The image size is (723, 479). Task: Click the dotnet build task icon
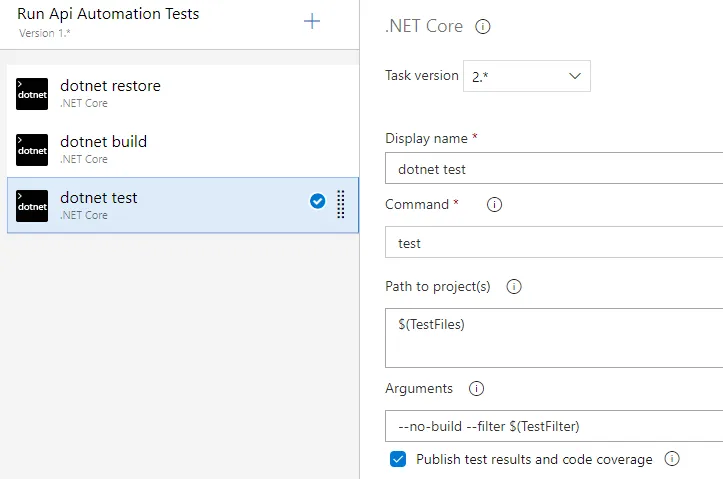coord(32,150)
